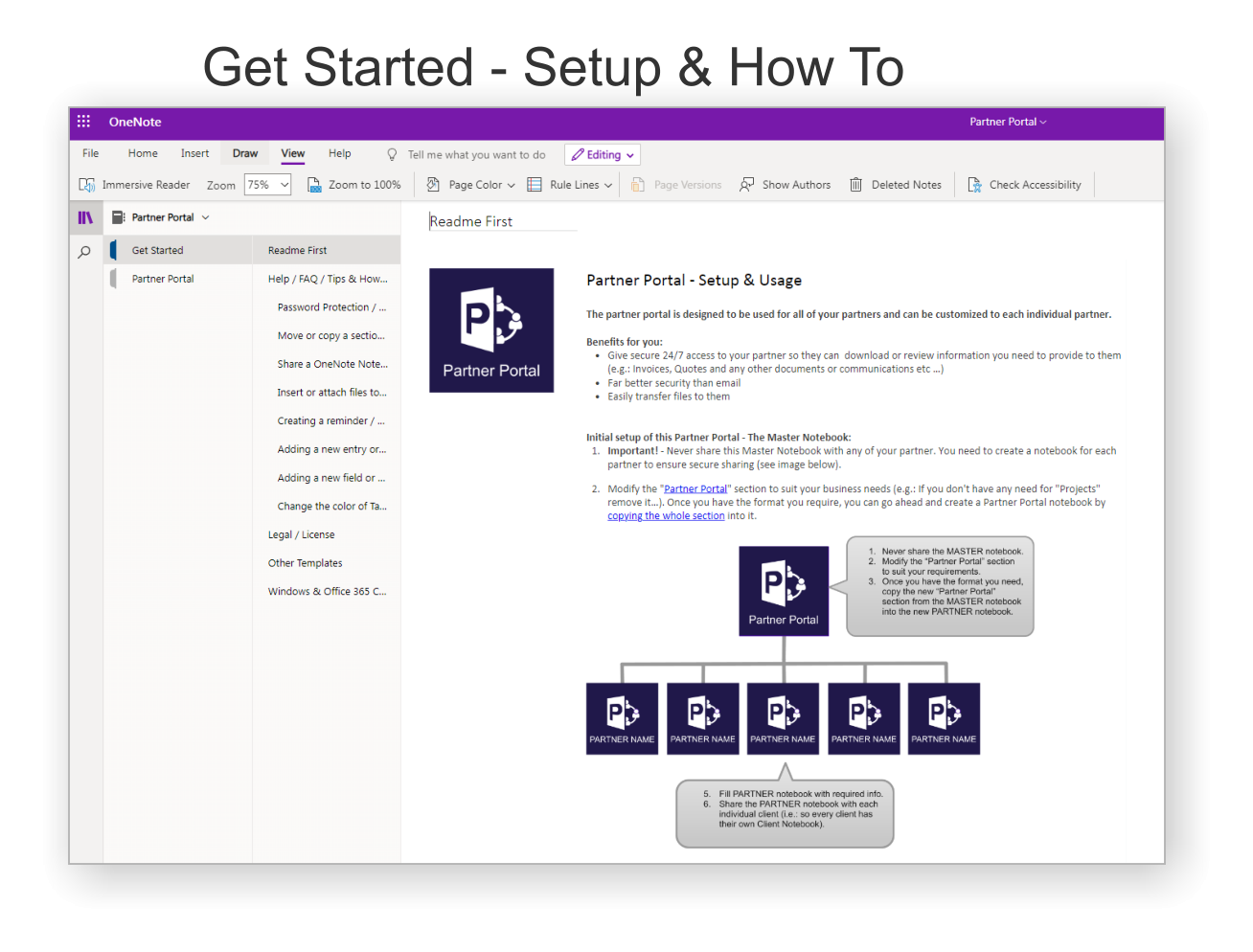1253x952 pixels.
Task: Switch to the Draw tab
Action: tap(245, 153)
